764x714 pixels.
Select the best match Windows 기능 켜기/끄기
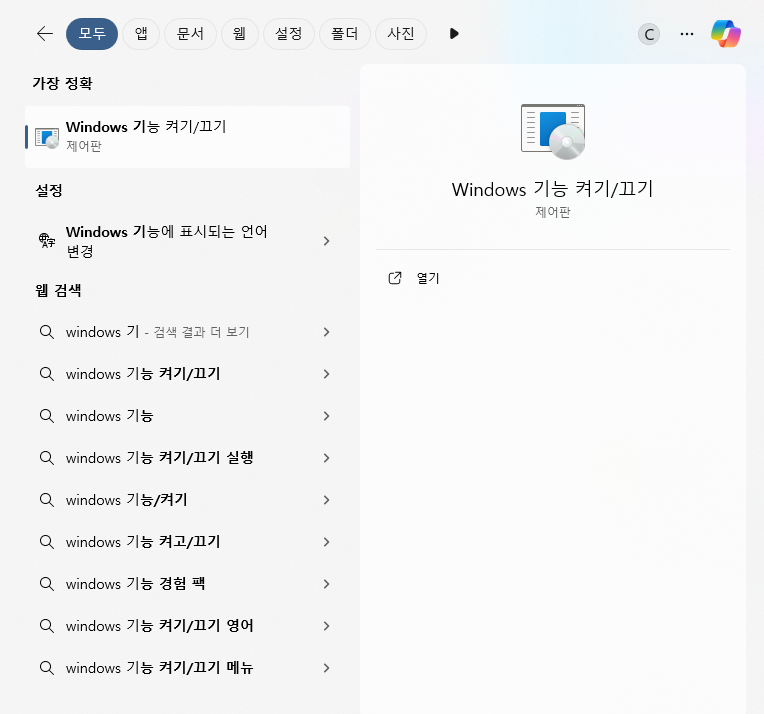coord(188,137)
